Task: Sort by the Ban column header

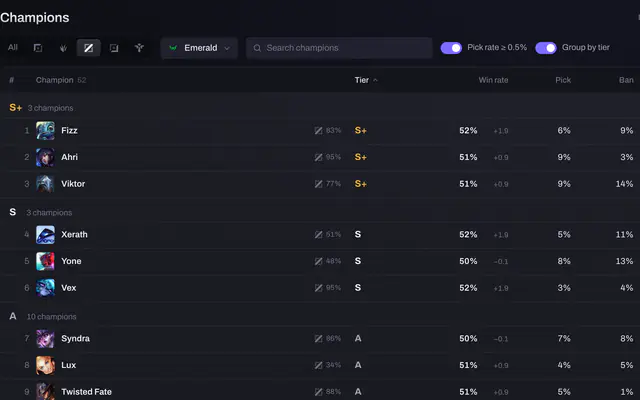Action: [x=626, y=80]
